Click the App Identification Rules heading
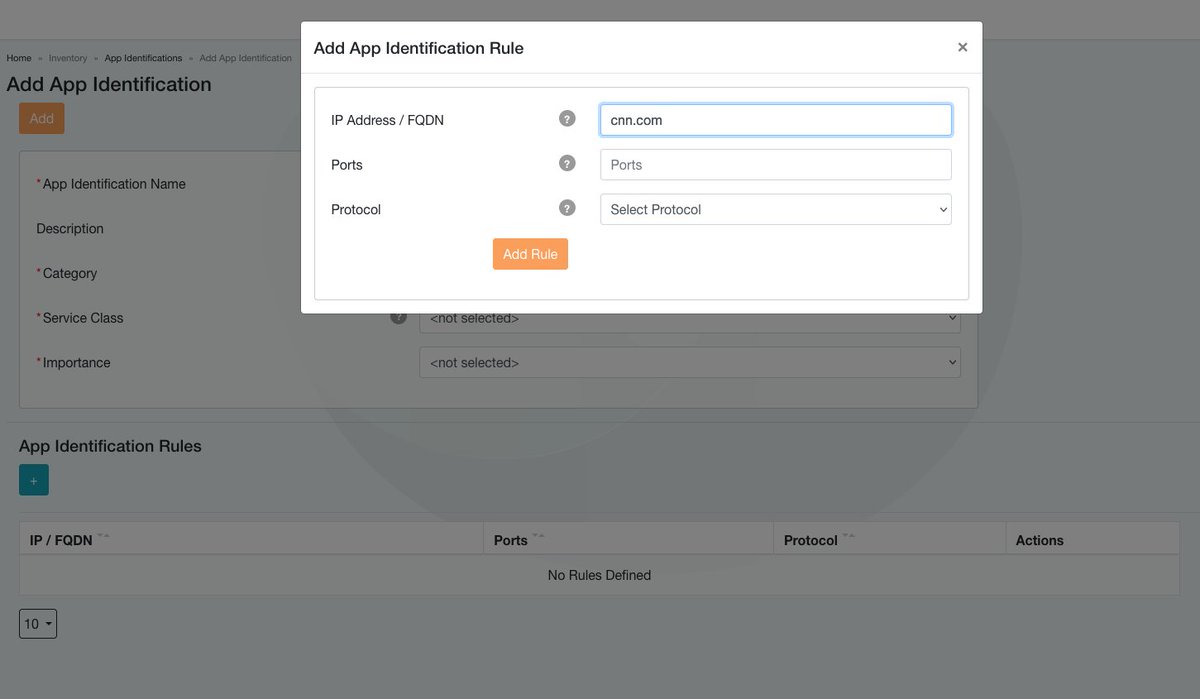Image resolution: width=1200 pixels, height=699 pixels. click(x=110, y=446)
